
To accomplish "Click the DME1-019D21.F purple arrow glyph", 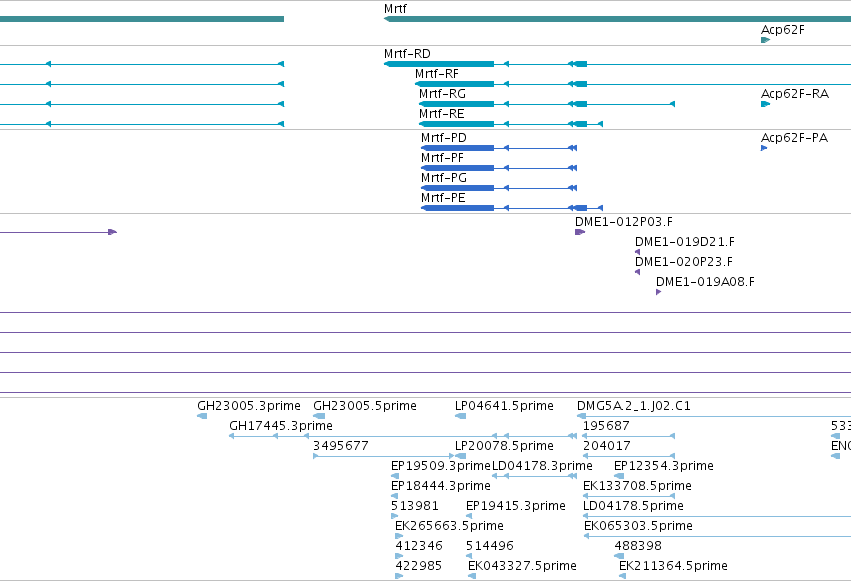I will (x=638, y=252).
